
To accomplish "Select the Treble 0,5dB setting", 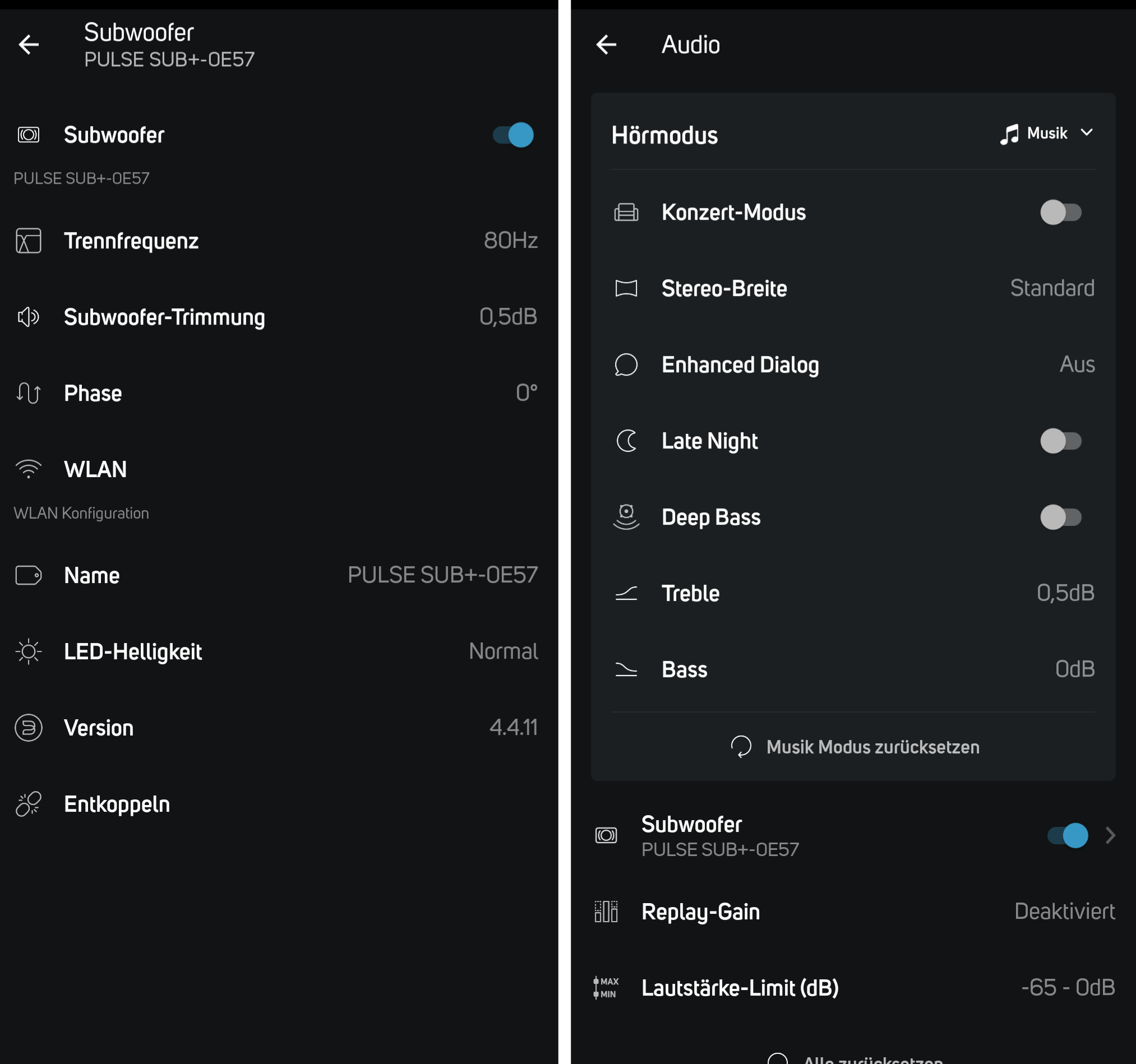I will 1065,593.
